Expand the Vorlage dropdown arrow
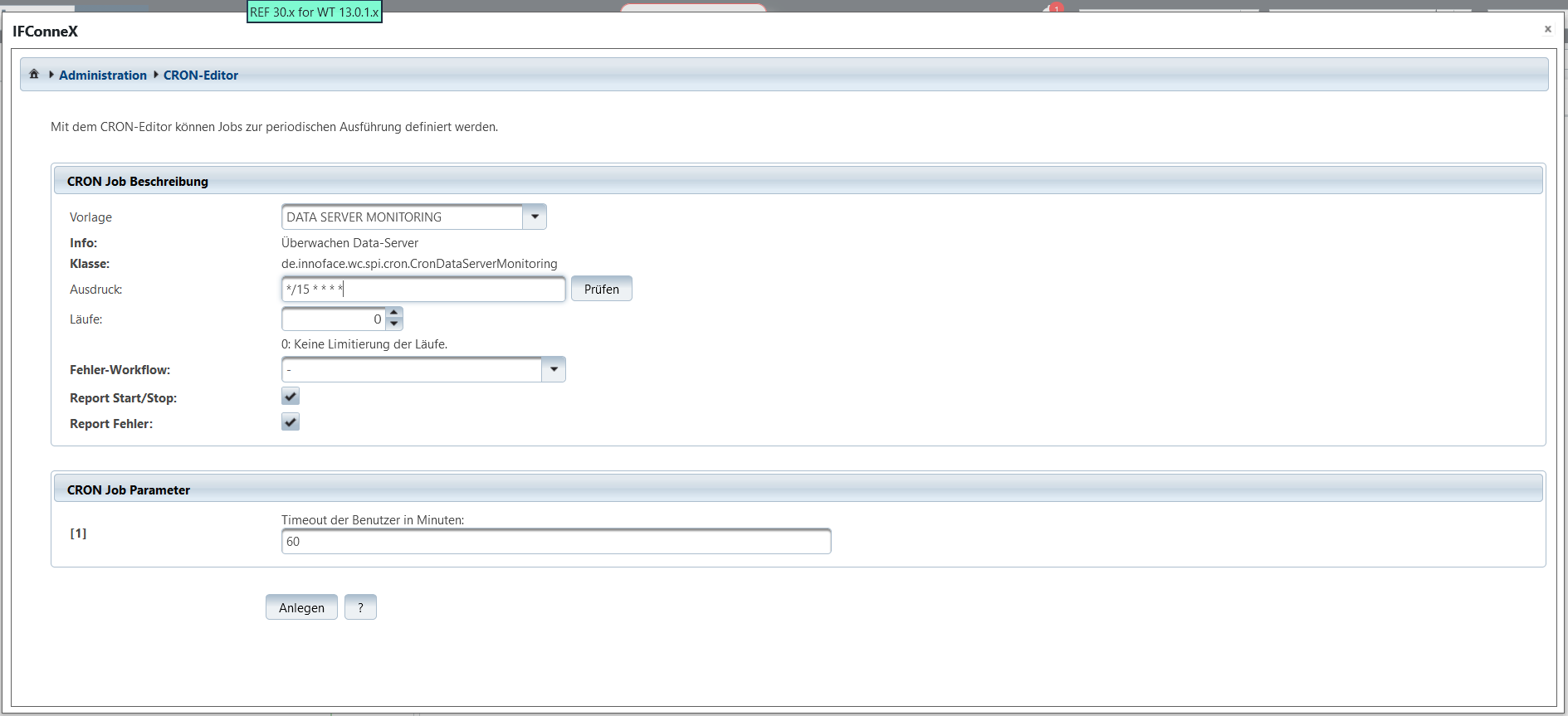 click(535, 217)
